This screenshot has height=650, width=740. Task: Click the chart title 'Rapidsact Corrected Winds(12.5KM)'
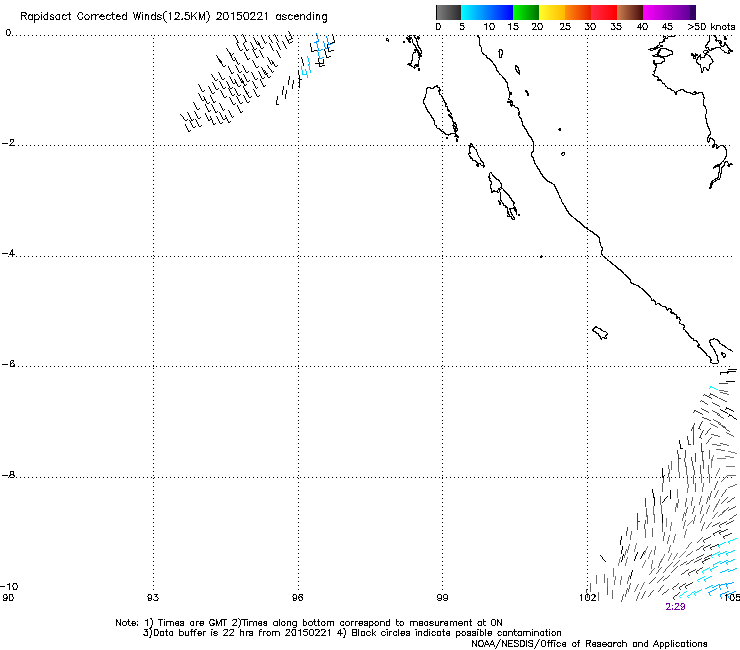pyautogui.click(x=115, y=17)
